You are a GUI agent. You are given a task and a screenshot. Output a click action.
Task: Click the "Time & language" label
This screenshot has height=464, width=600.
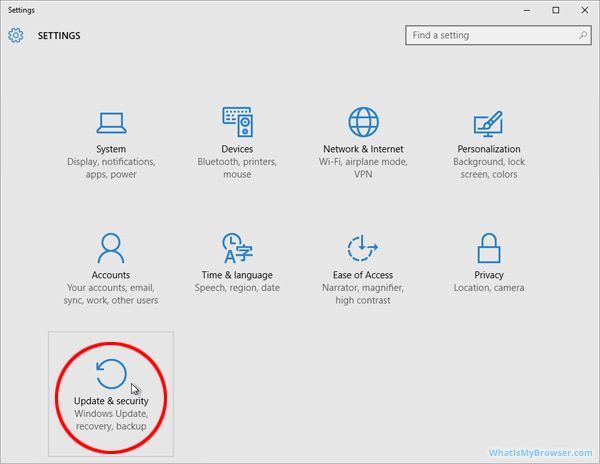[237, 275]
